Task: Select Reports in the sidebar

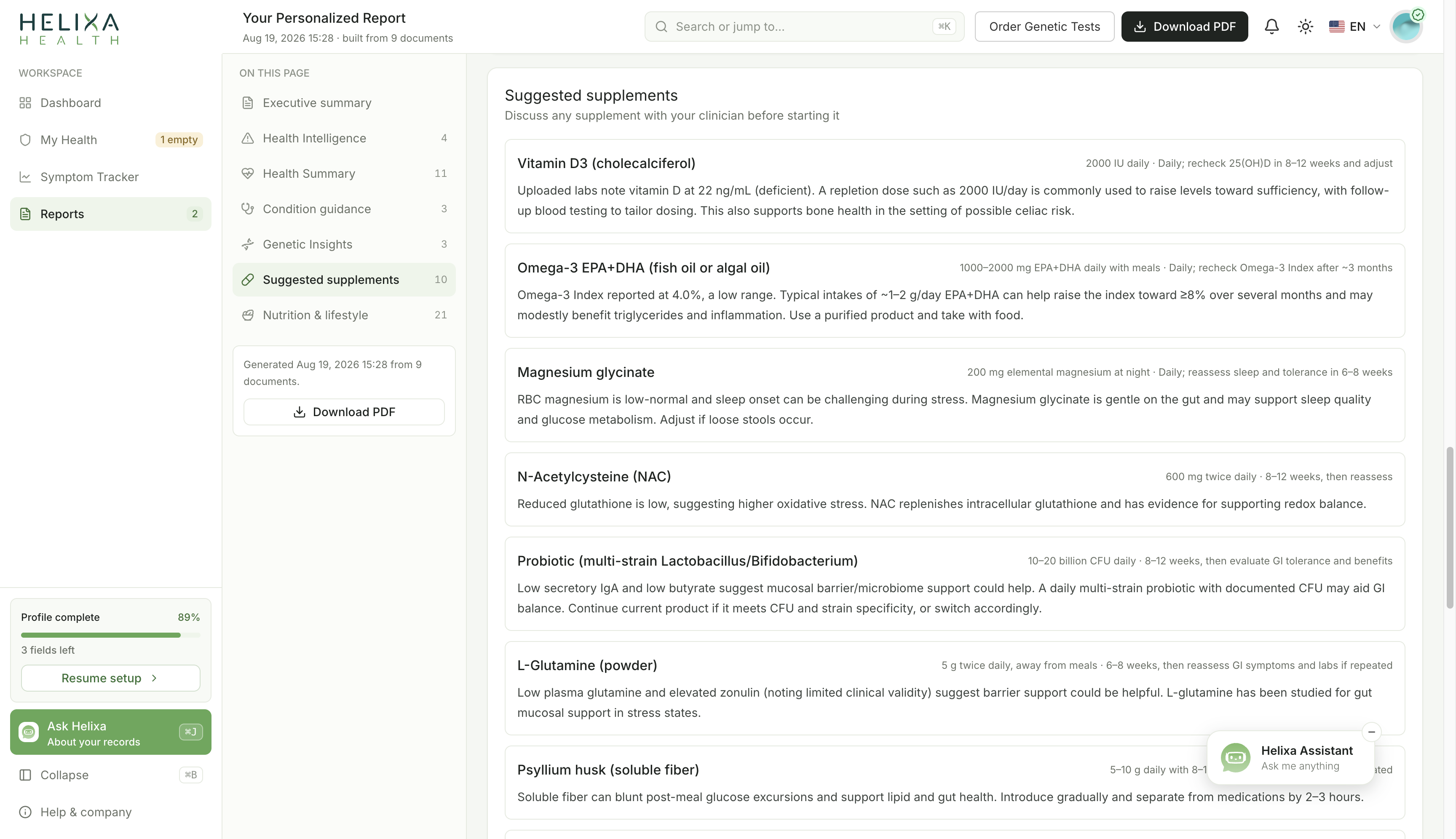Action: (x=111, y=214)
